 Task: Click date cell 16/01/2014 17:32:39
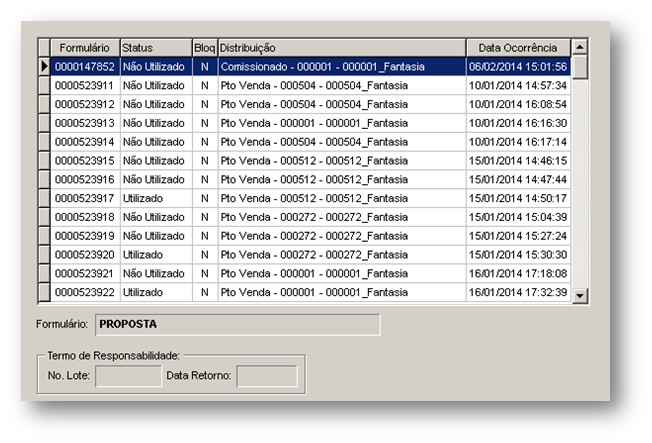[x=518, y=292]
